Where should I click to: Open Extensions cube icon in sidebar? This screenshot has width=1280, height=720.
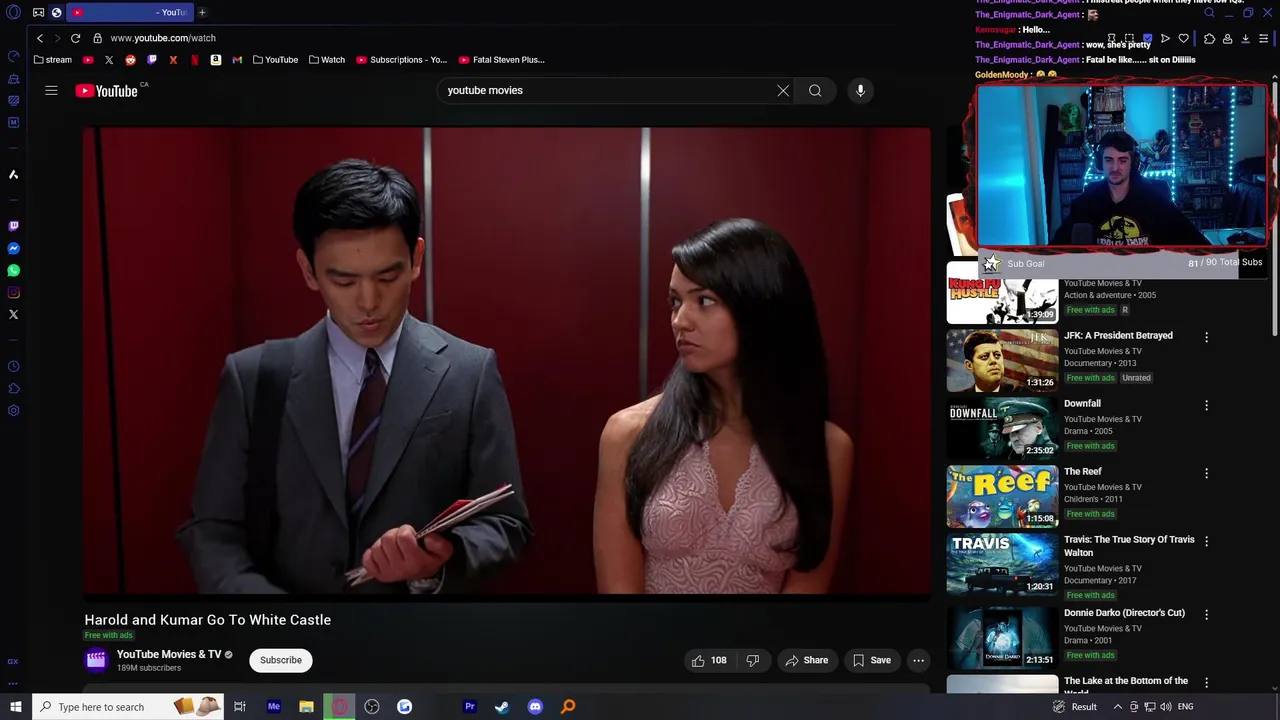point(13,388)
